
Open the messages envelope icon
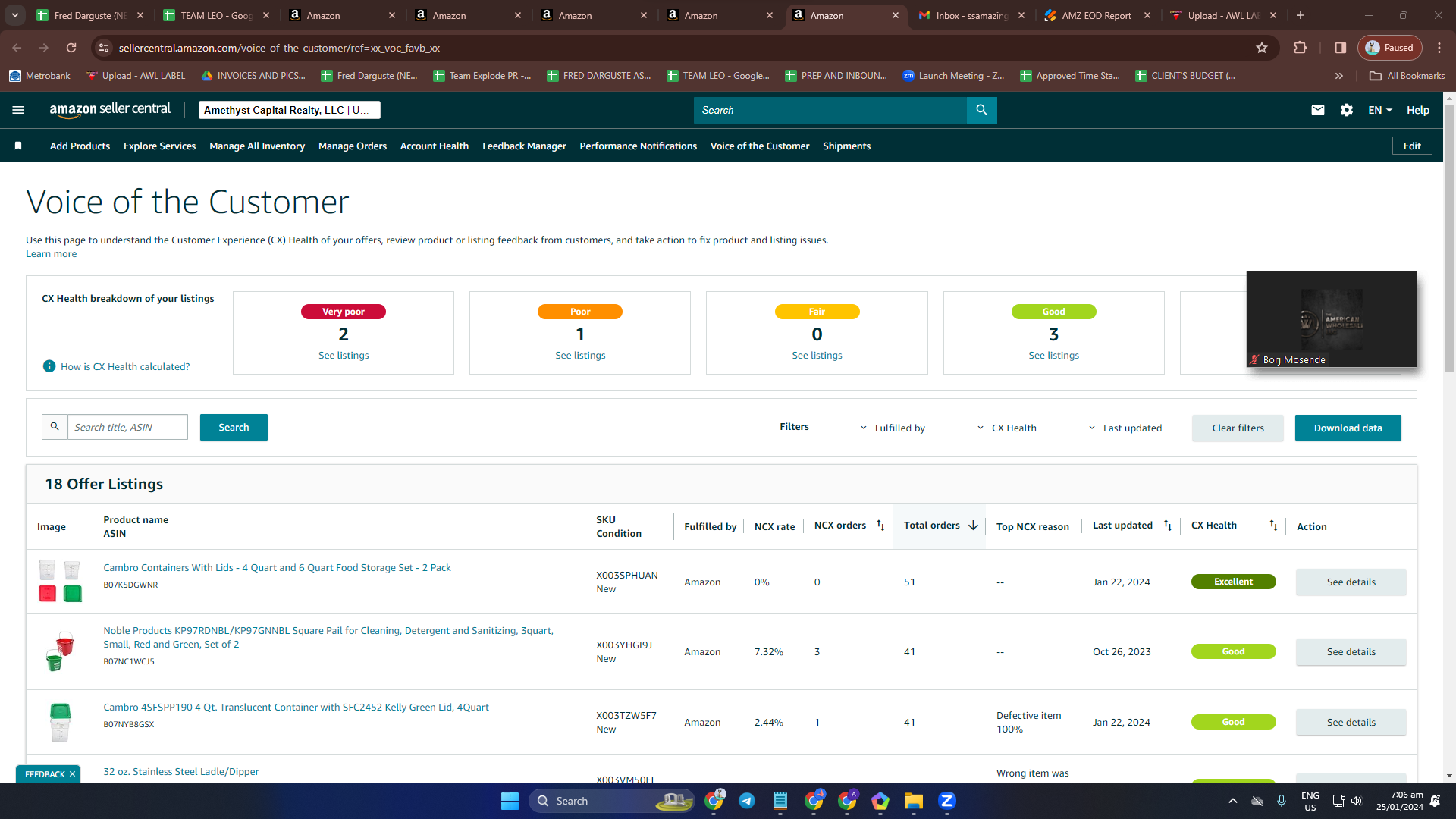click(1318, 110)
